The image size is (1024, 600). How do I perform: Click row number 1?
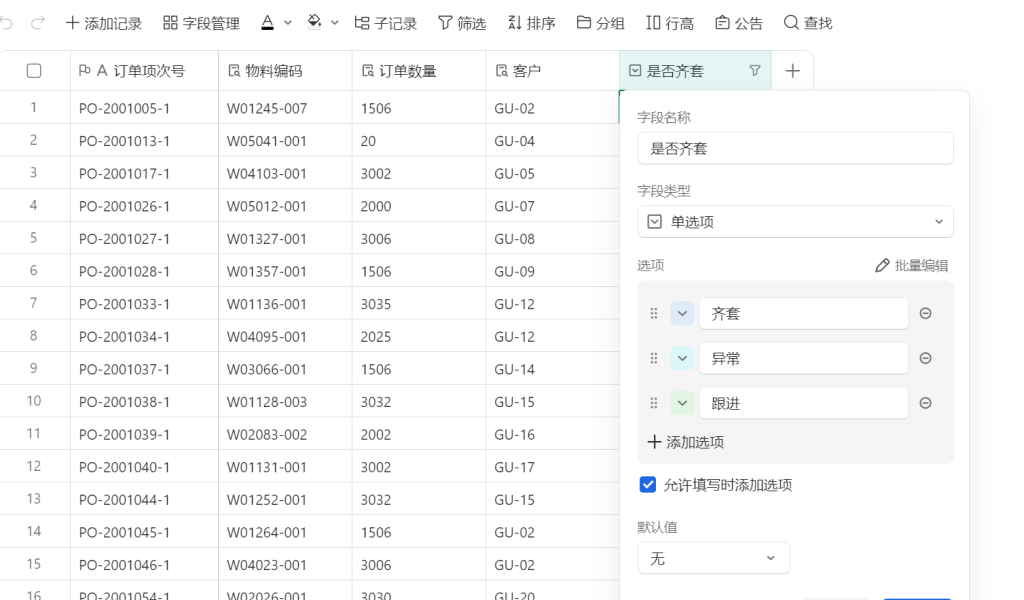pos(33,107)
